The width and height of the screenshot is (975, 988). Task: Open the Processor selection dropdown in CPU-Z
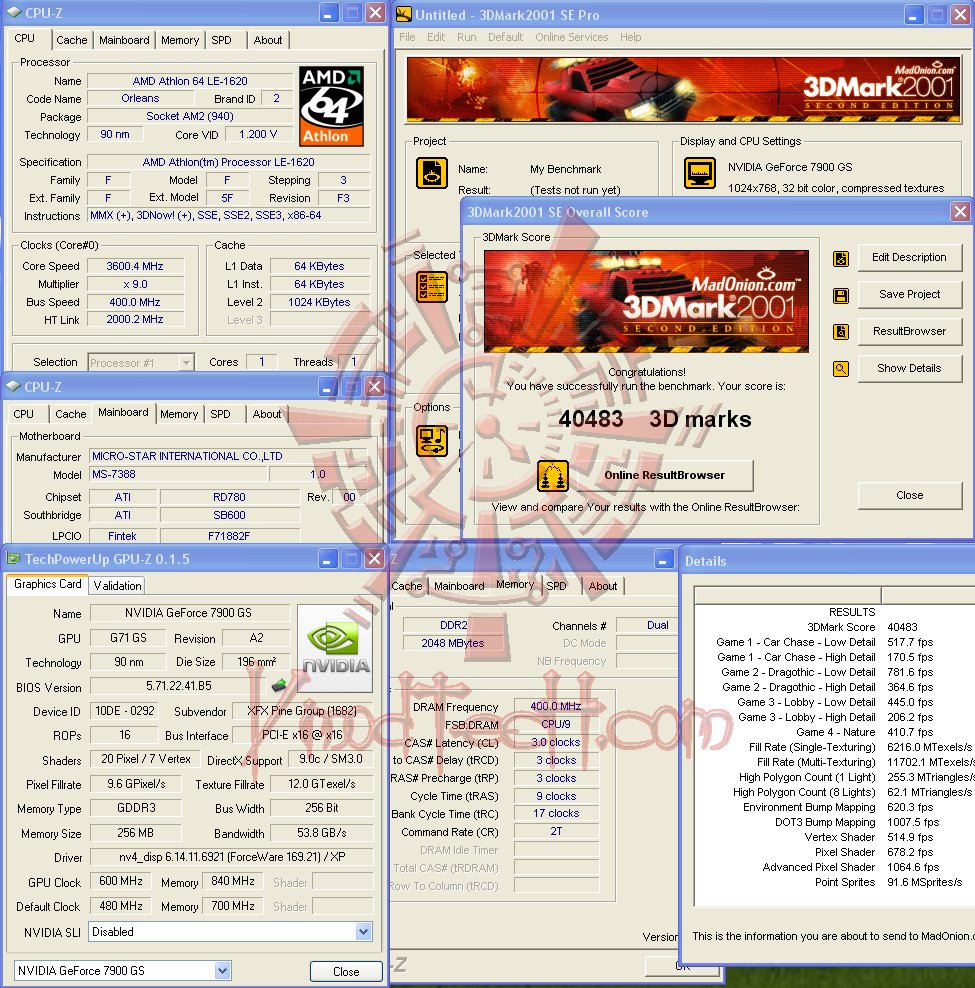(186, 362)
